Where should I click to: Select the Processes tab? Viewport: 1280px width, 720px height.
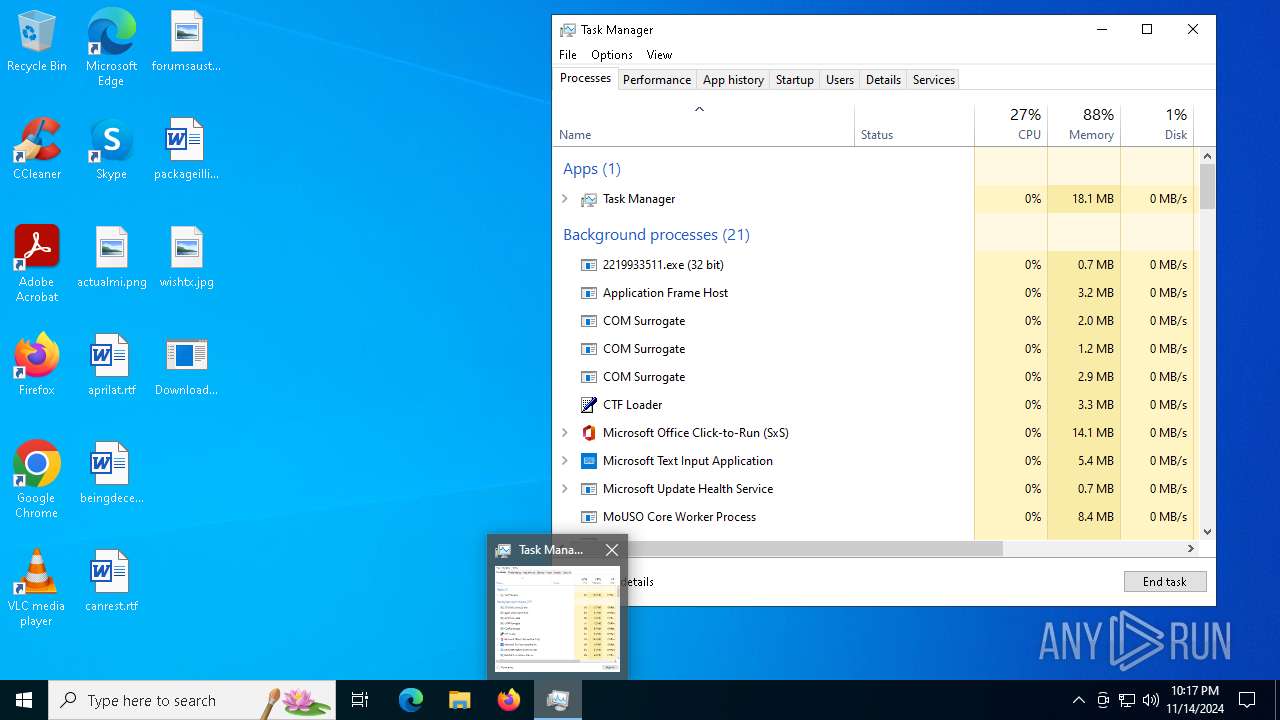point(585,78)
